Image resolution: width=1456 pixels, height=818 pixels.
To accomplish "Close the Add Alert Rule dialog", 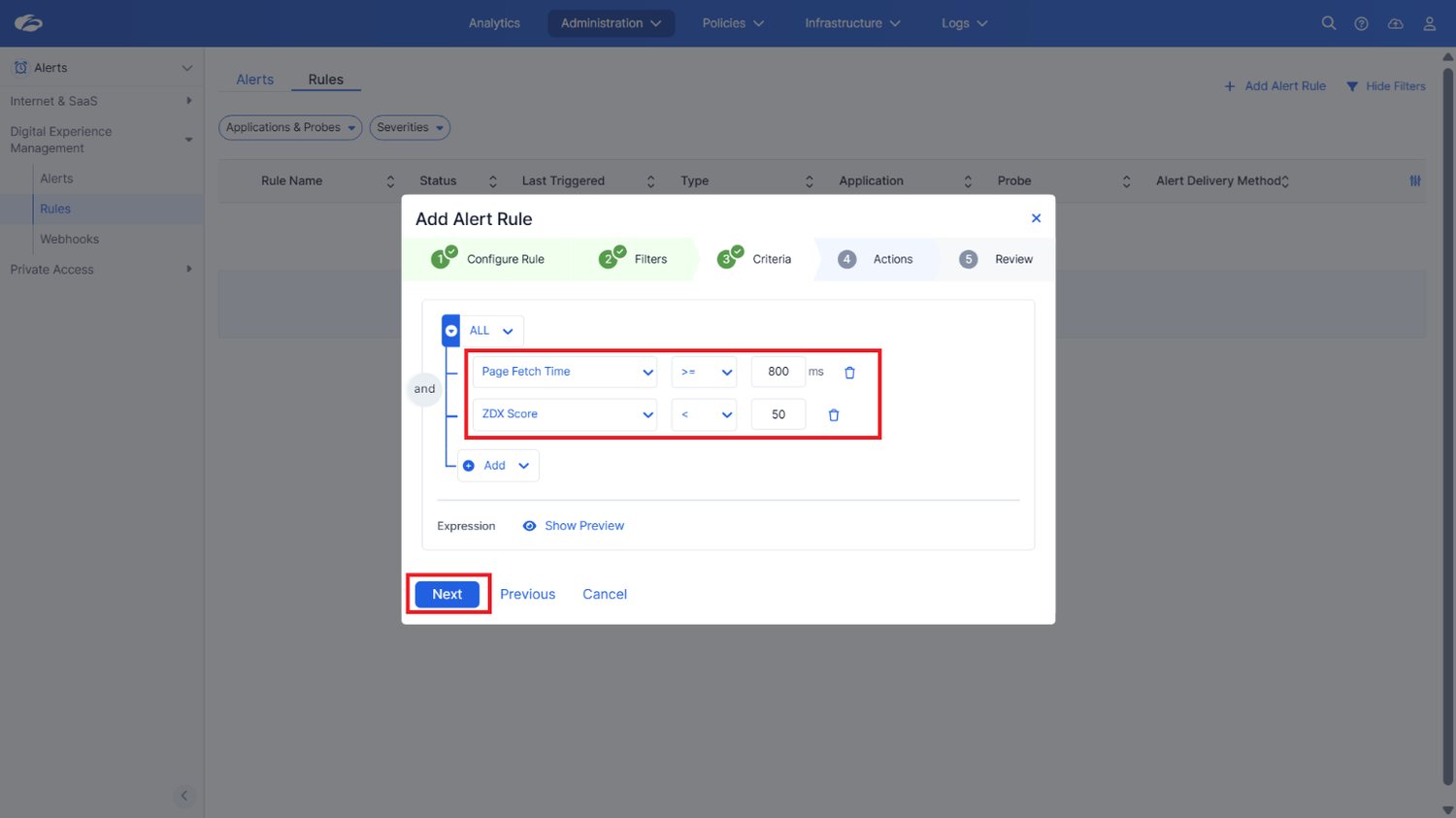I will click(1036, 218).
